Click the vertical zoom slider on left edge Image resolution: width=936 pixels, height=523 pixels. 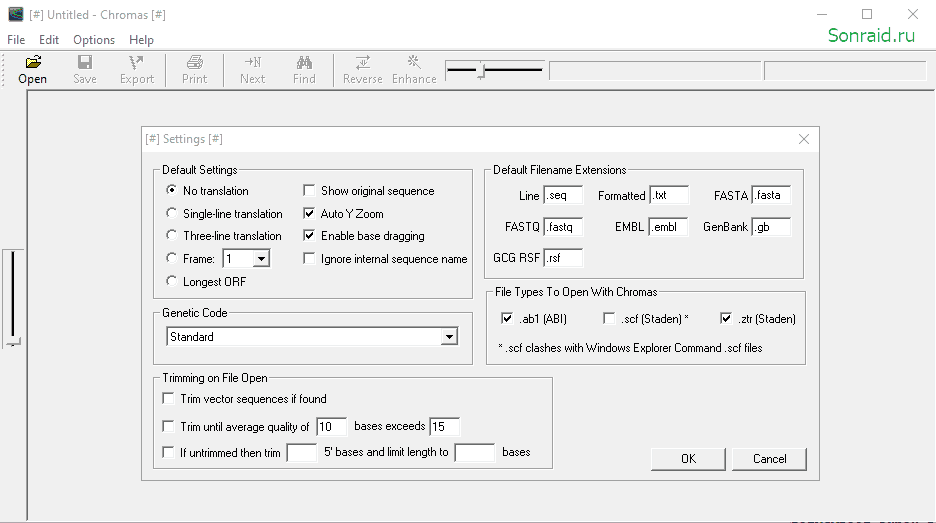13,299
